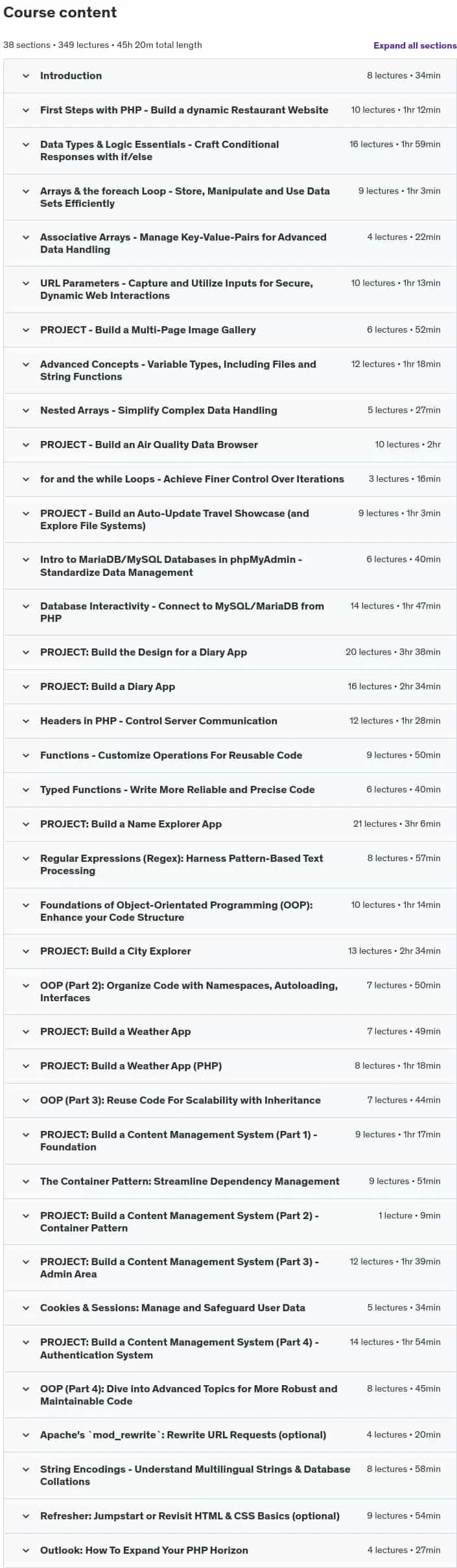This screenshot has height=1568, width=457.
Task: Click chevron icon for Nested Arrays section
Action: [x=26, y=410]
